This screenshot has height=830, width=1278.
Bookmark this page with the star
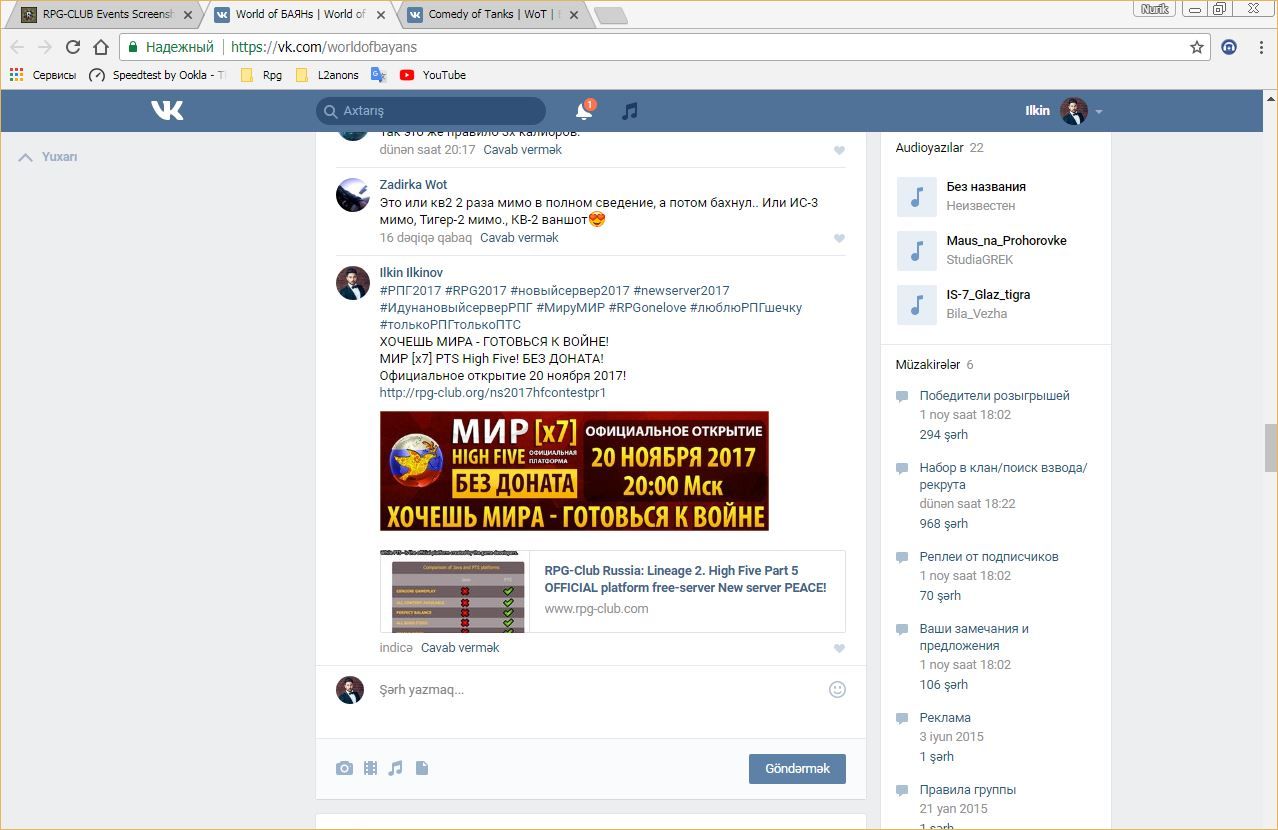click(x=1197, y=47)
